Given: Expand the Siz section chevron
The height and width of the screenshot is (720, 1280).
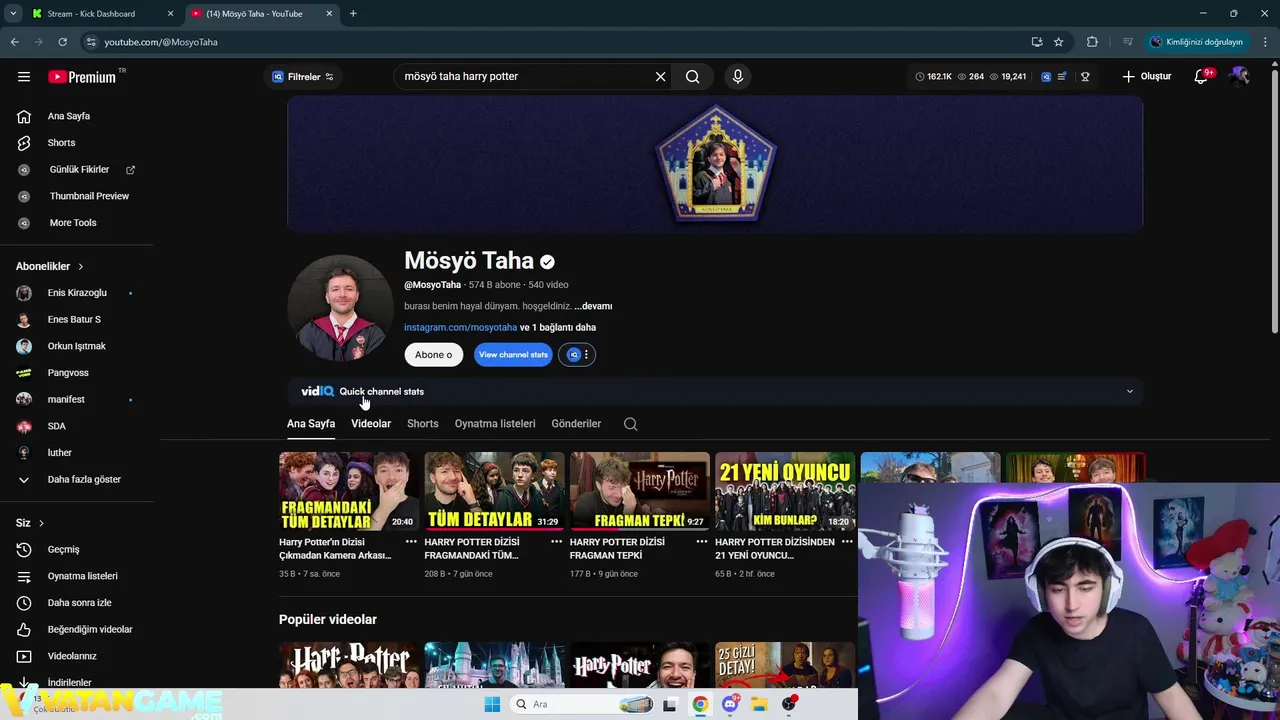Looking at the screenshot, I should (x=41, y=523).
